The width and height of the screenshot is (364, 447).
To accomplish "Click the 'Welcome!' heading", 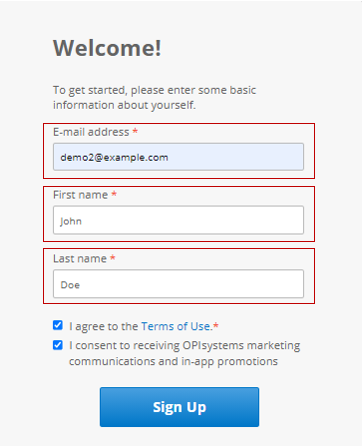I will point(107,48).
